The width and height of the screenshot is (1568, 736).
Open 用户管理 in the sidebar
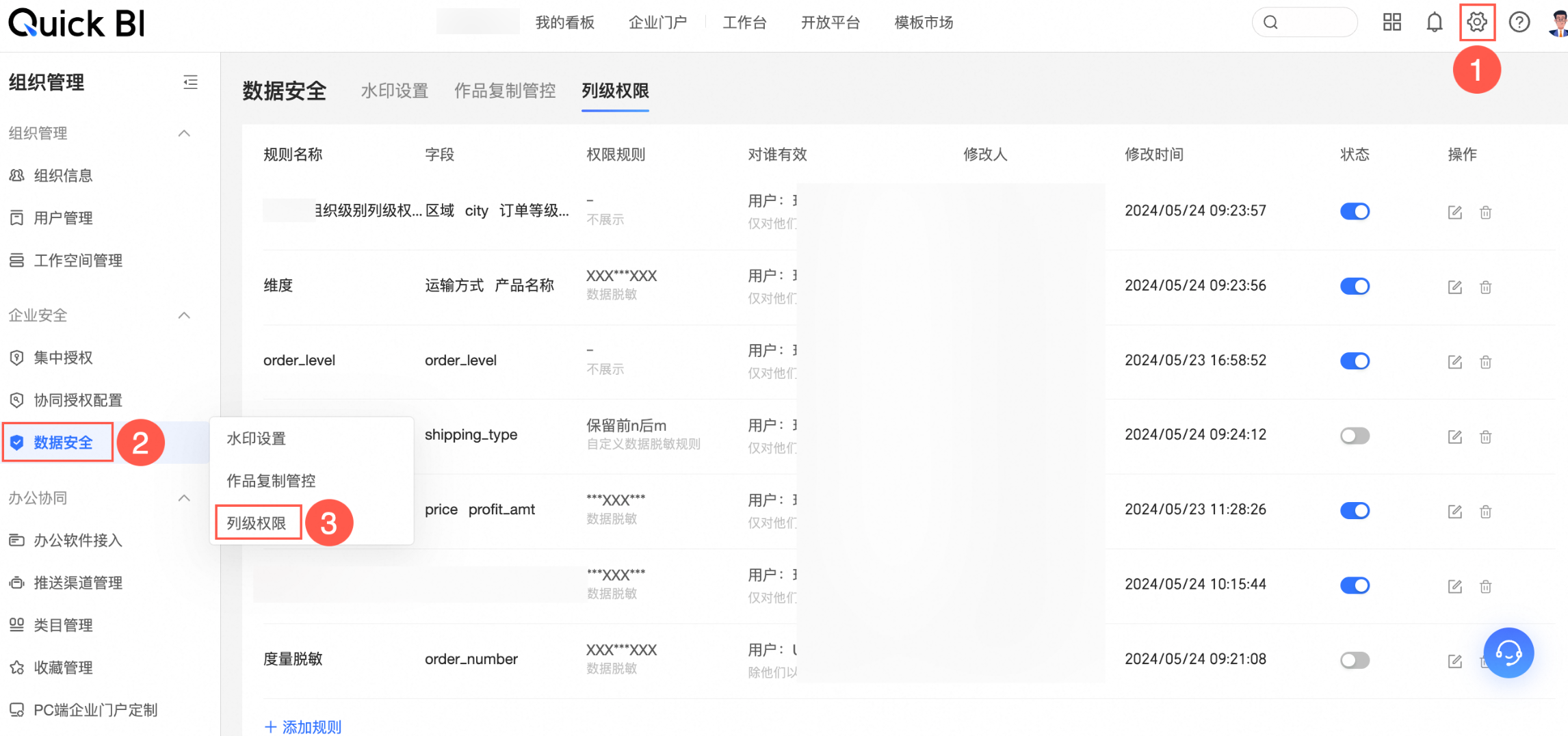(63, 218)
